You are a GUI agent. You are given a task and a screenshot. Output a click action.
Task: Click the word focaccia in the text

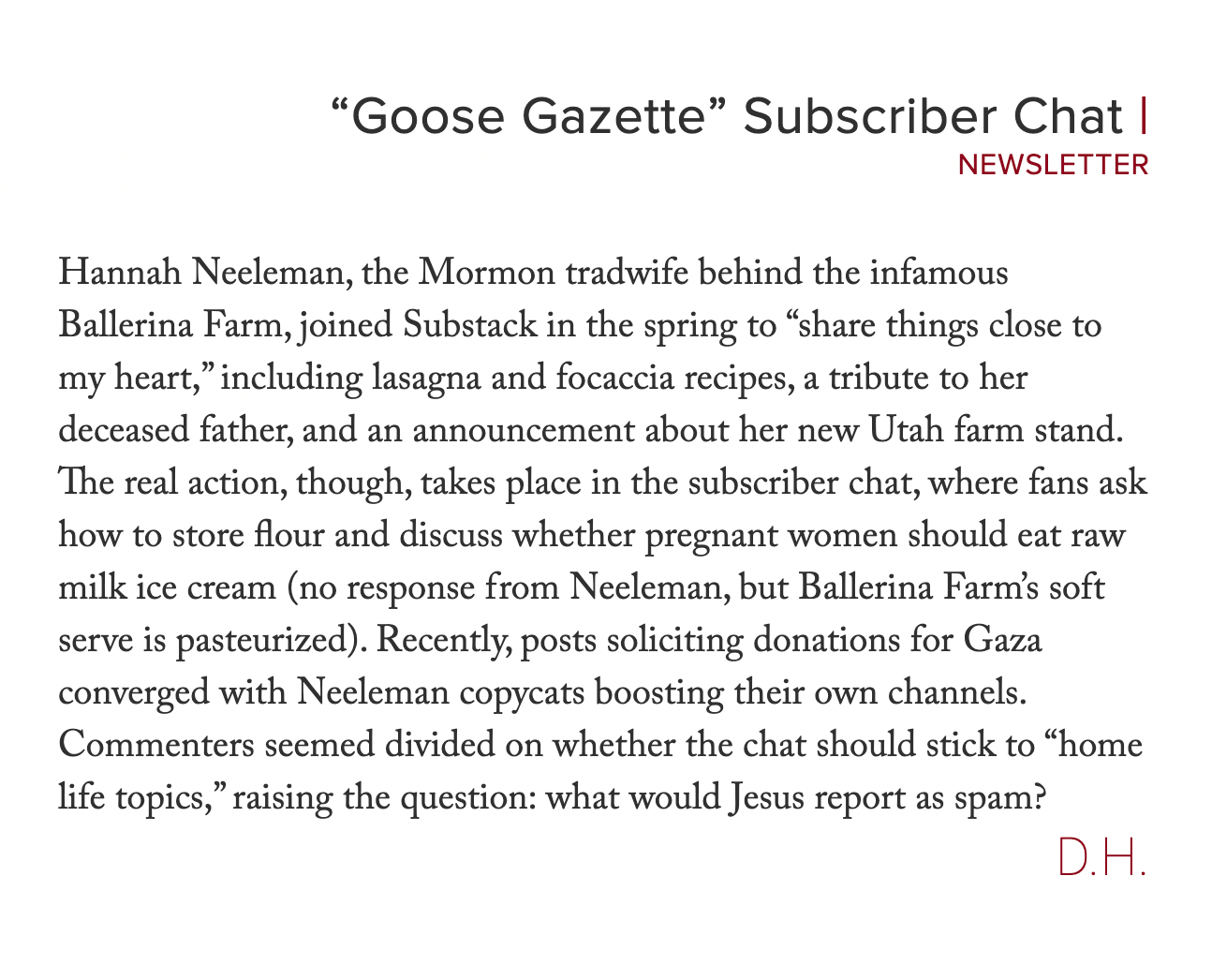click(x=610, y=379)
